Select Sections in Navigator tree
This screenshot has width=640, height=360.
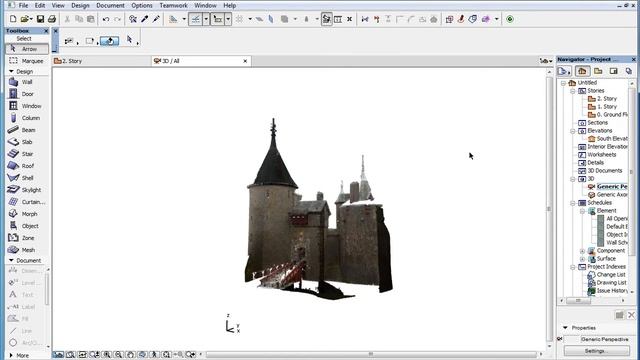click(x=598, y=123)
